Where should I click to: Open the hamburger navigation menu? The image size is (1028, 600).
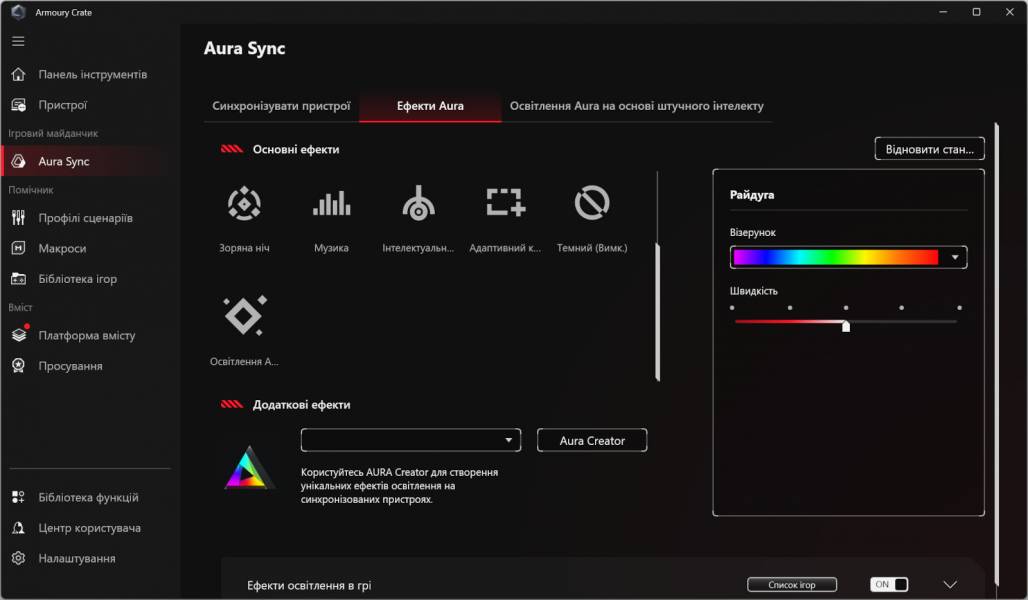click(18, 41)
